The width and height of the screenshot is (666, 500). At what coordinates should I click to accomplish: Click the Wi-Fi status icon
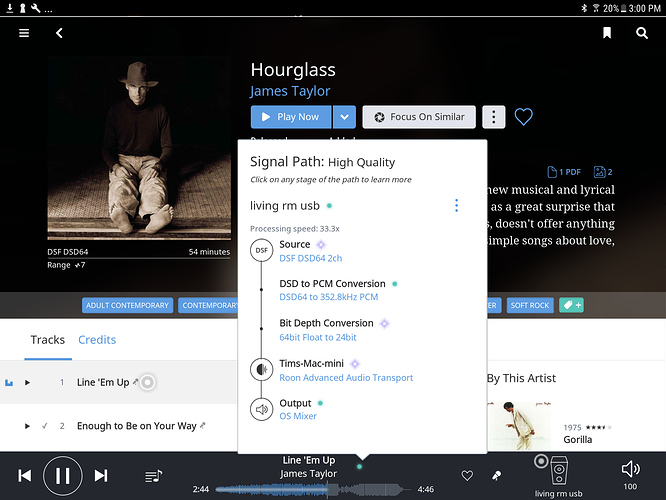596,8
